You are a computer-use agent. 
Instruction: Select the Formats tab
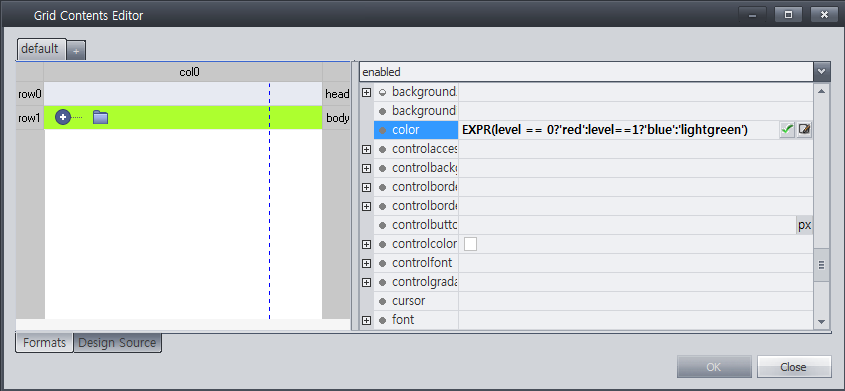coord(44,343)
